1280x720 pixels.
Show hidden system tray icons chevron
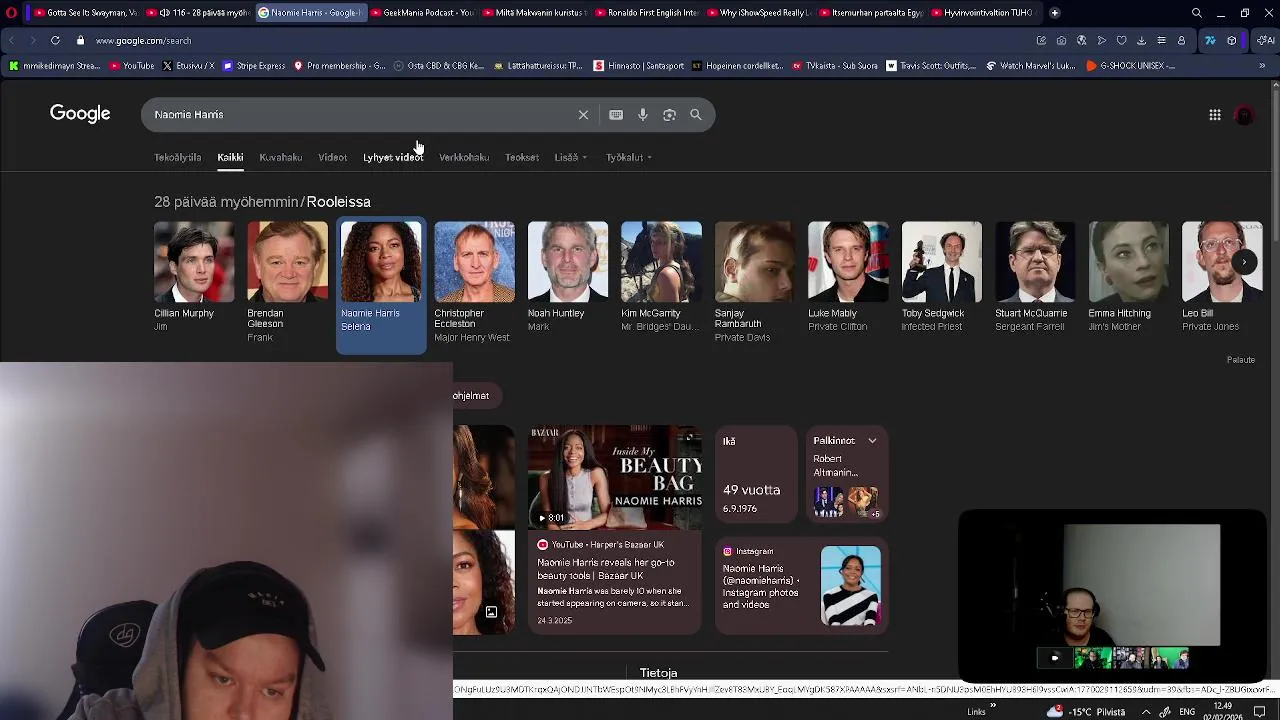pyautogui.click(x=1146, y=712)
